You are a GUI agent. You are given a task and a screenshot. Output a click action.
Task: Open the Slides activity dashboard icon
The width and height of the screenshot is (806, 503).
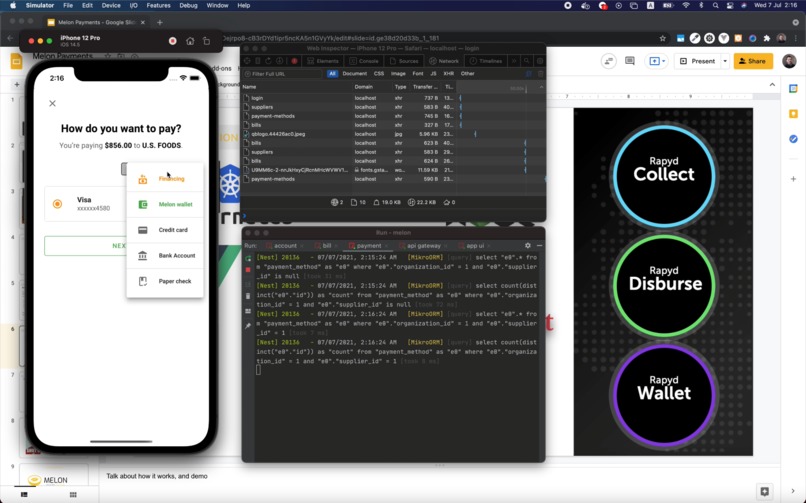tap(609, 61)
